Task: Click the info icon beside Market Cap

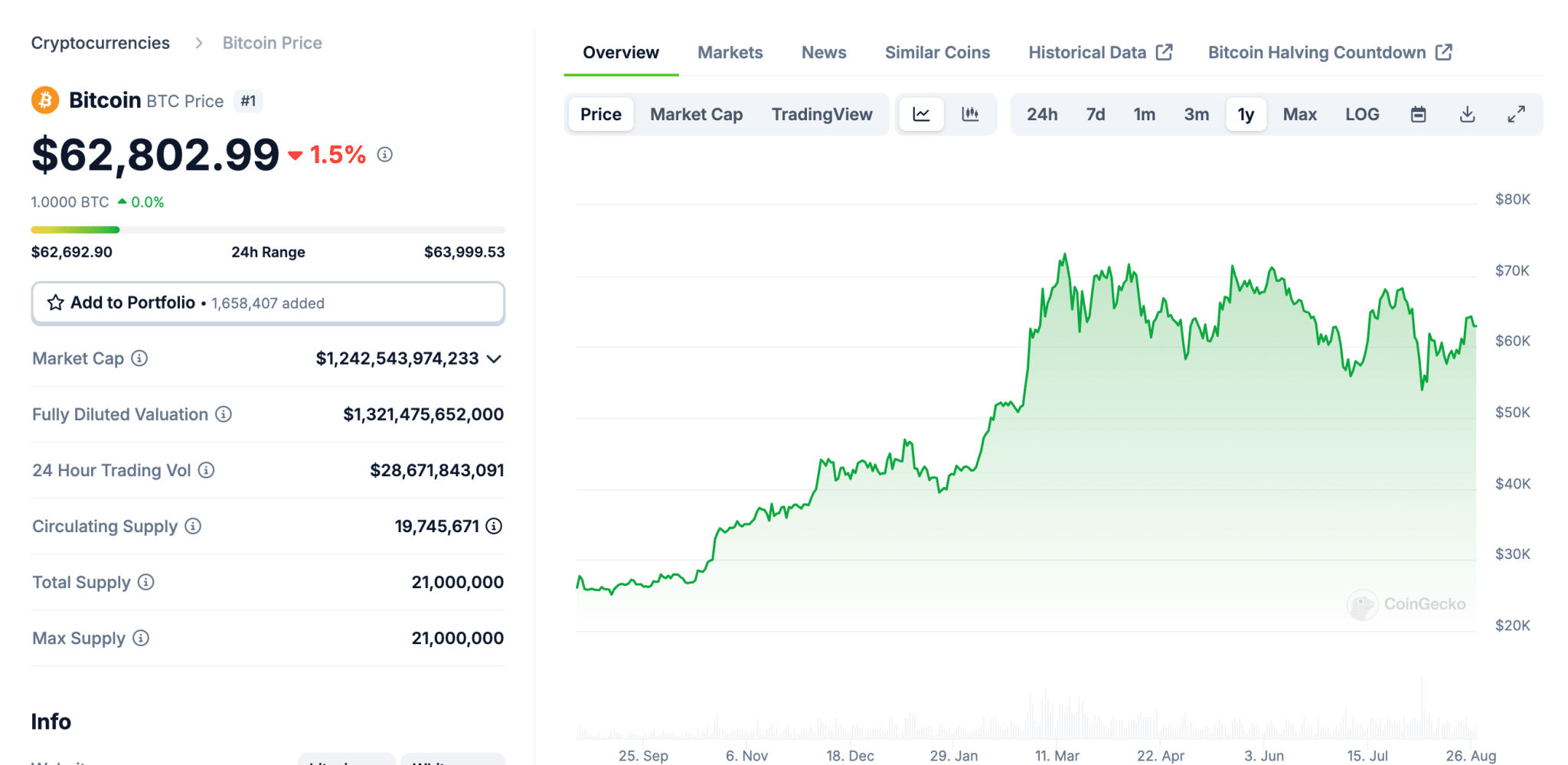Action: (x=139, y=358)
